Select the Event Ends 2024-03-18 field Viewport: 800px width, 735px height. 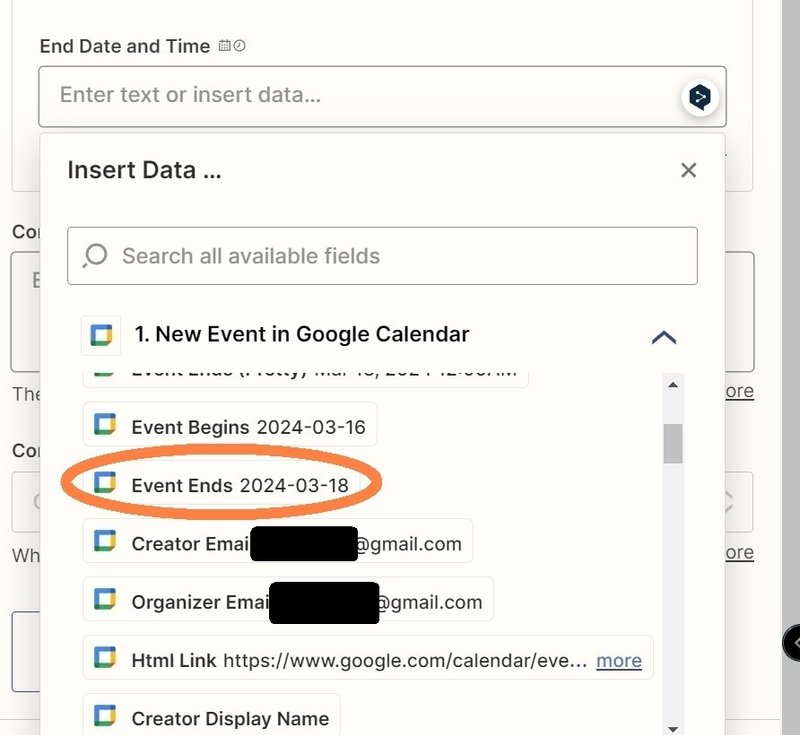click(222, 483)
